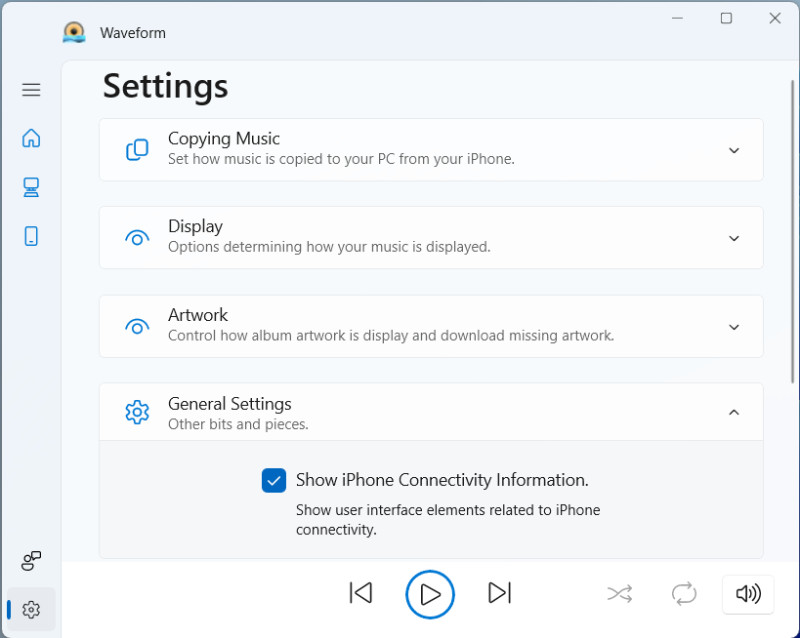Click the Waveform app logo
The width and height of the screenshot is (800, 638).
point(74,32)
